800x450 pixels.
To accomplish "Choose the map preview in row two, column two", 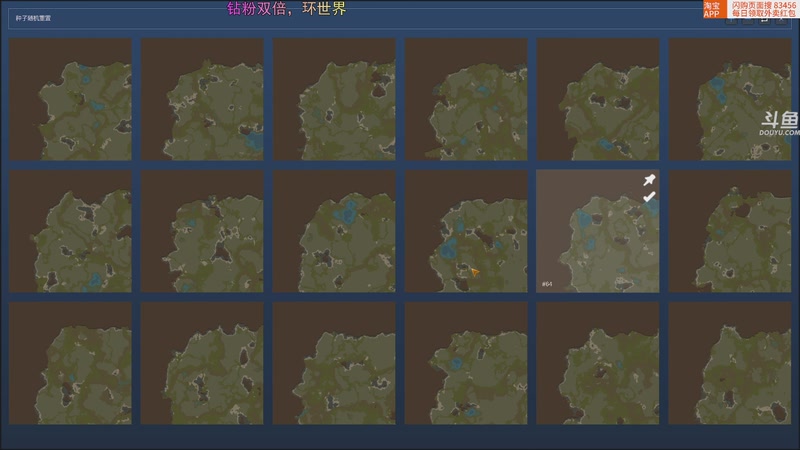I will (202, 231).
